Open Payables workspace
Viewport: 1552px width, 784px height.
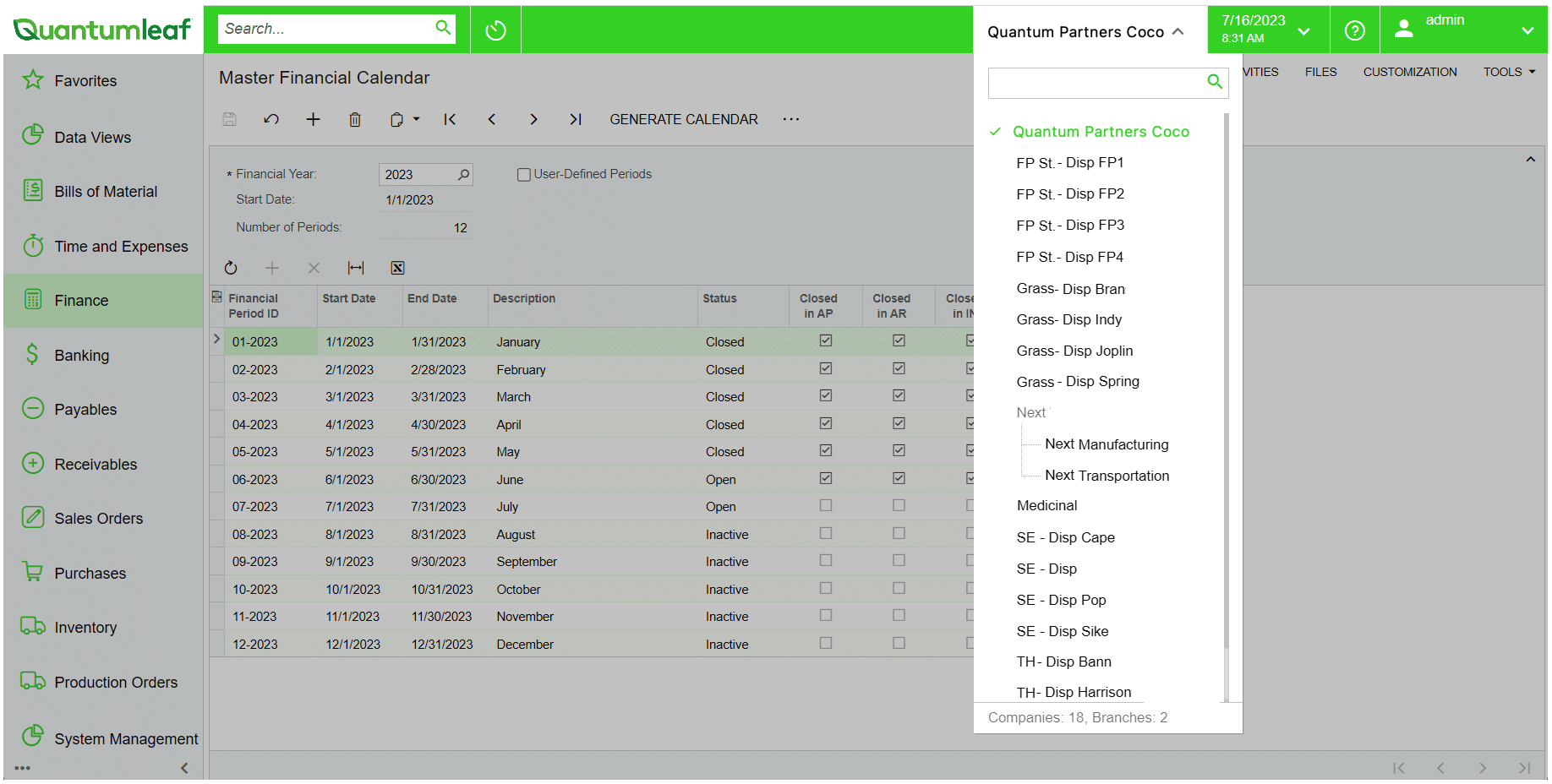[x=103, y=409]
